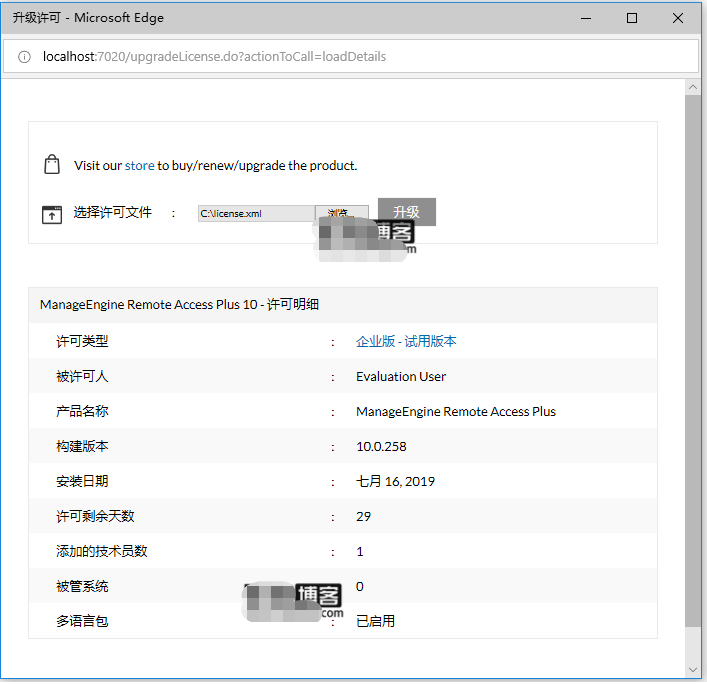The image size is (707, 684).
Task: Maximize the Edge window
Action: click(x=632, y=18)
